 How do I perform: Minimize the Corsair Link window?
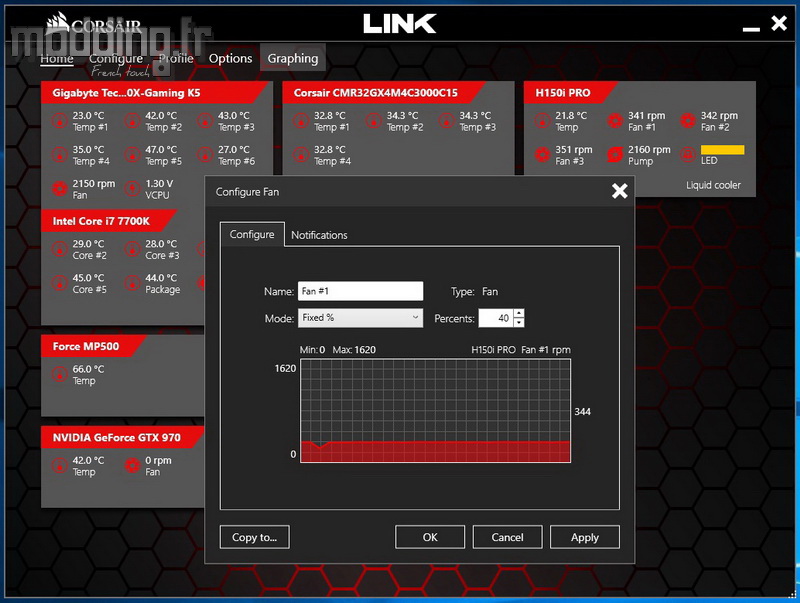pyautogui.click(x=751, y=29)
